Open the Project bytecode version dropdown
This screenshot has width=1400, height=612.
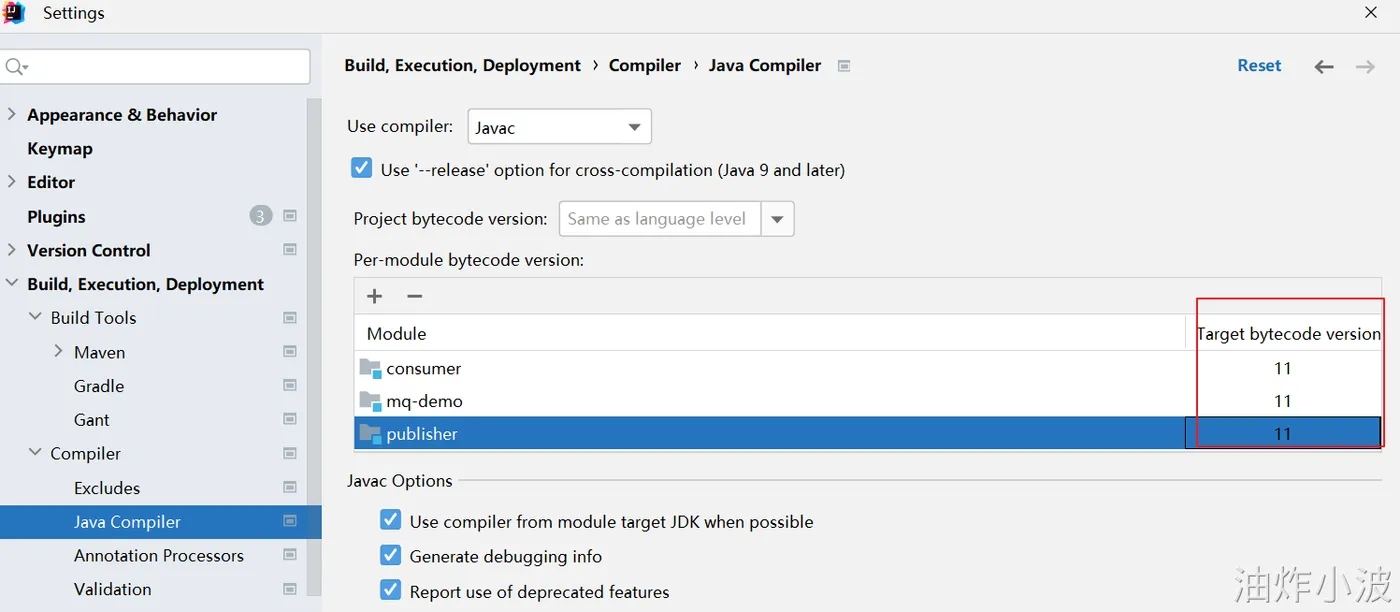pyautogui.click(x=777, y=219)
